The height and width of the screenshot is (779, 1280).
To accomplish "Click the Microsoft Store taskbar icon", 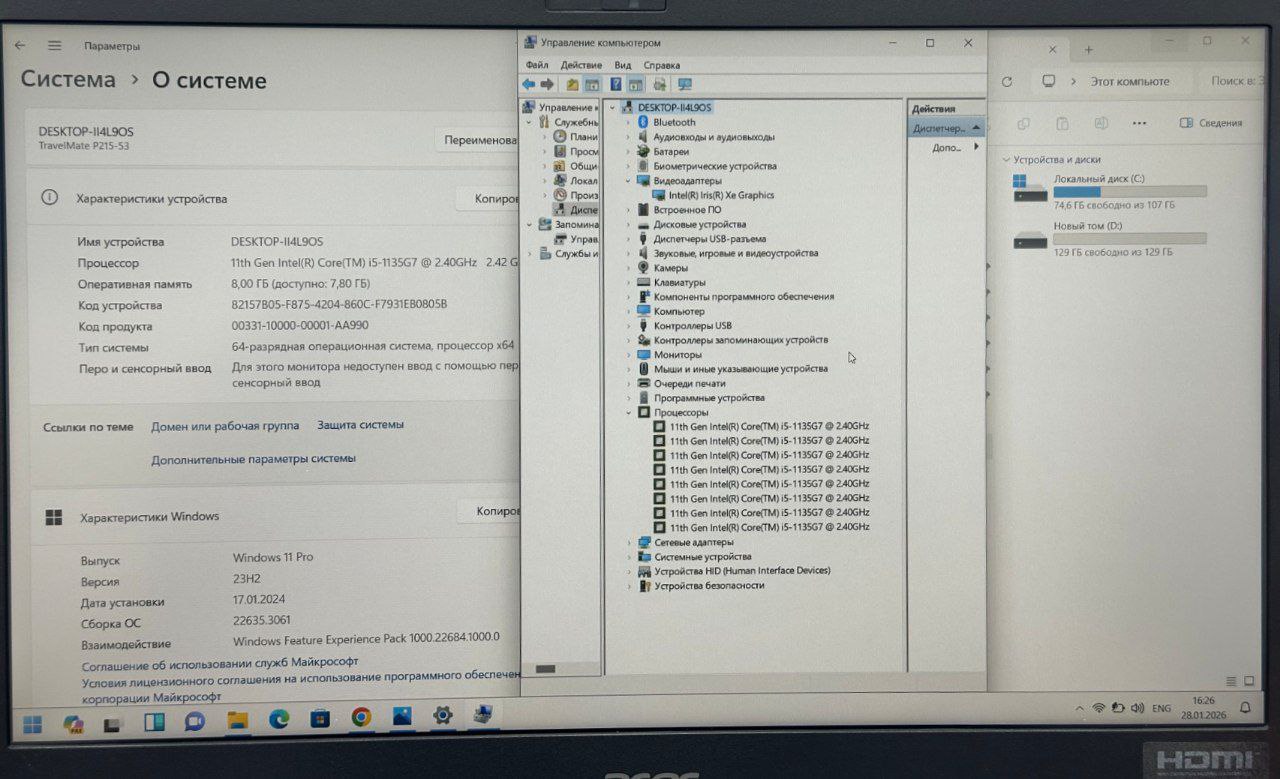I will pos(320,717).
